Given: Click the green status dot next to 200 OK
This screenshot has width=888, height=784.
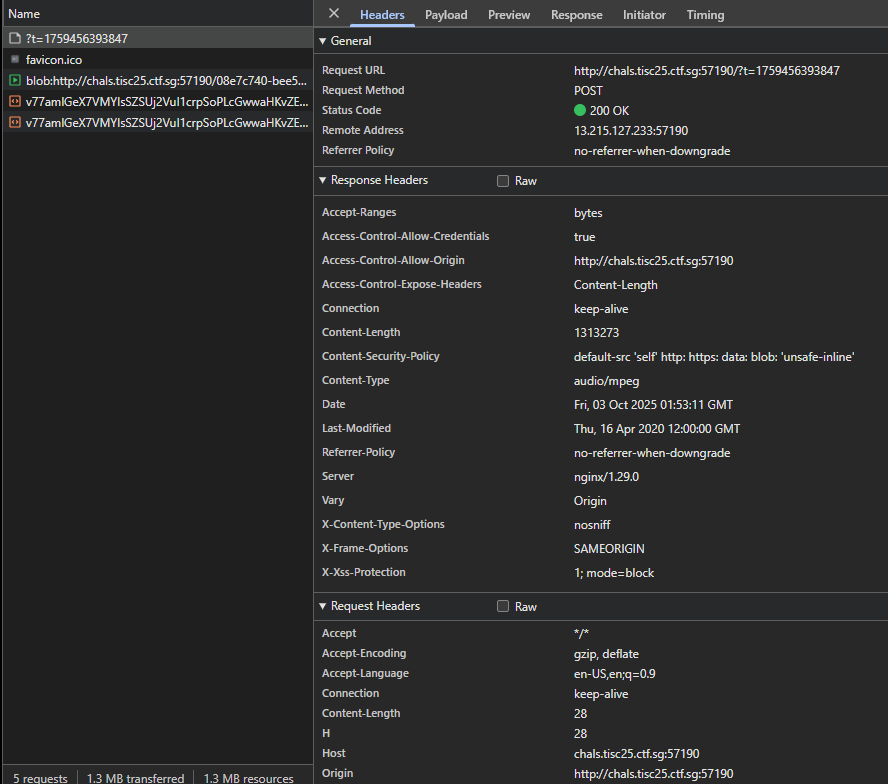Looking at the screenshot, I should click(580, 111).
